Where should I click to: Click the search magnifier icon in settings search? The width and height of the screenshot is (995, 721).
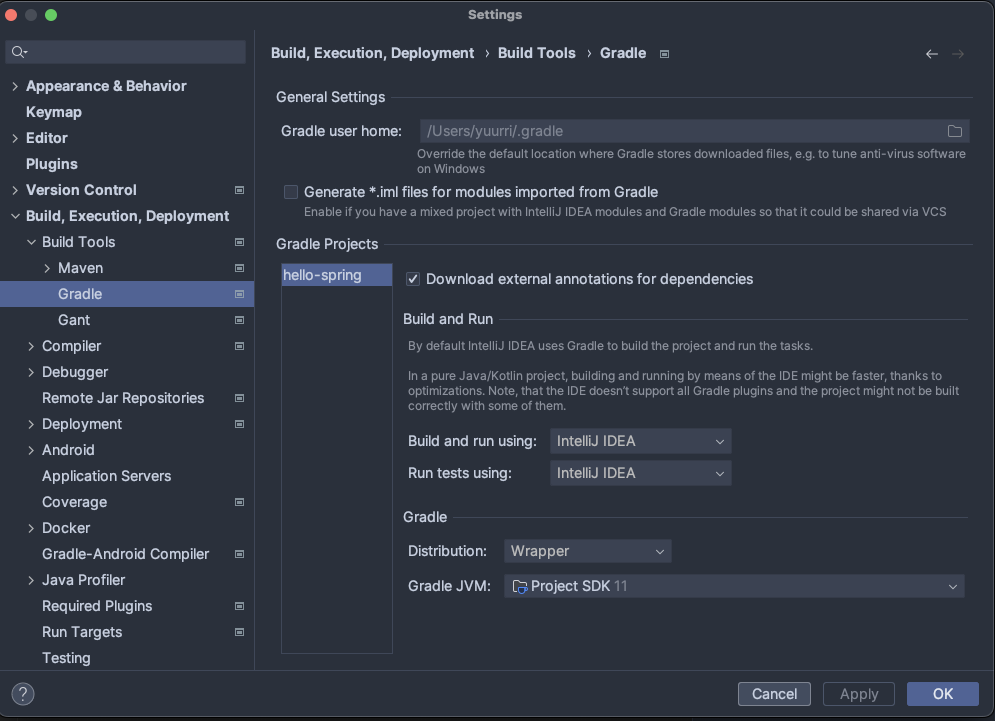[x=19, y=52]
